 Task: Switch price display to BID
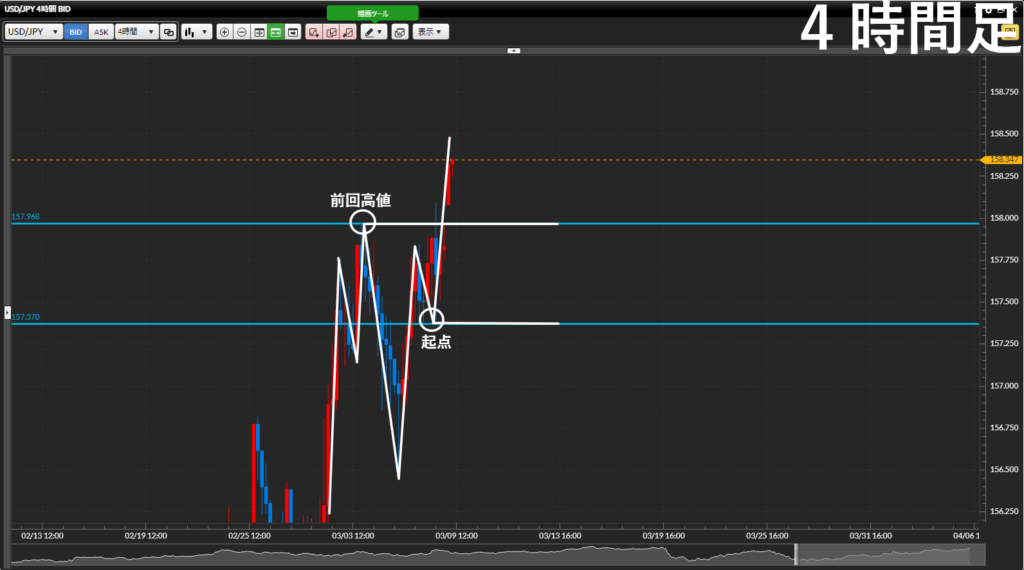click(76, 32)
